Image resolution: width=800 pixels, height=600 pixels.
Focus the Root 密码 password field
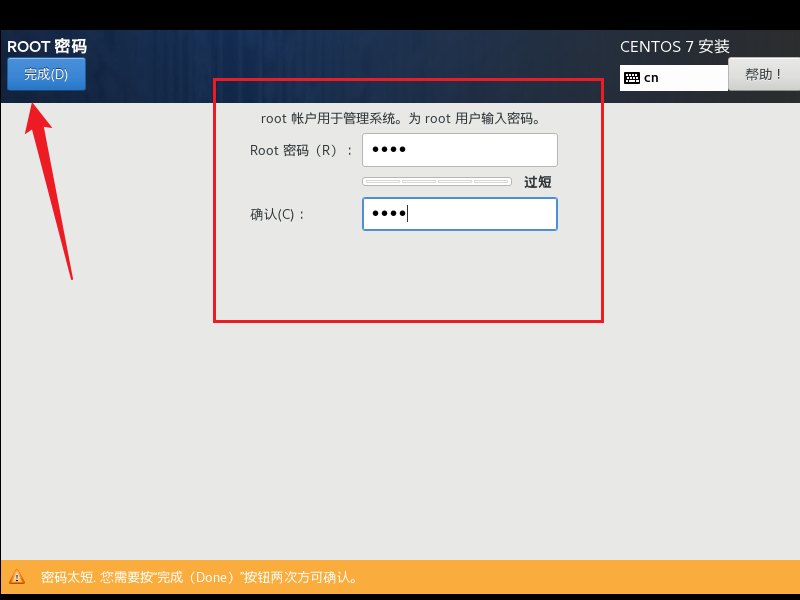tap(460, 150)
